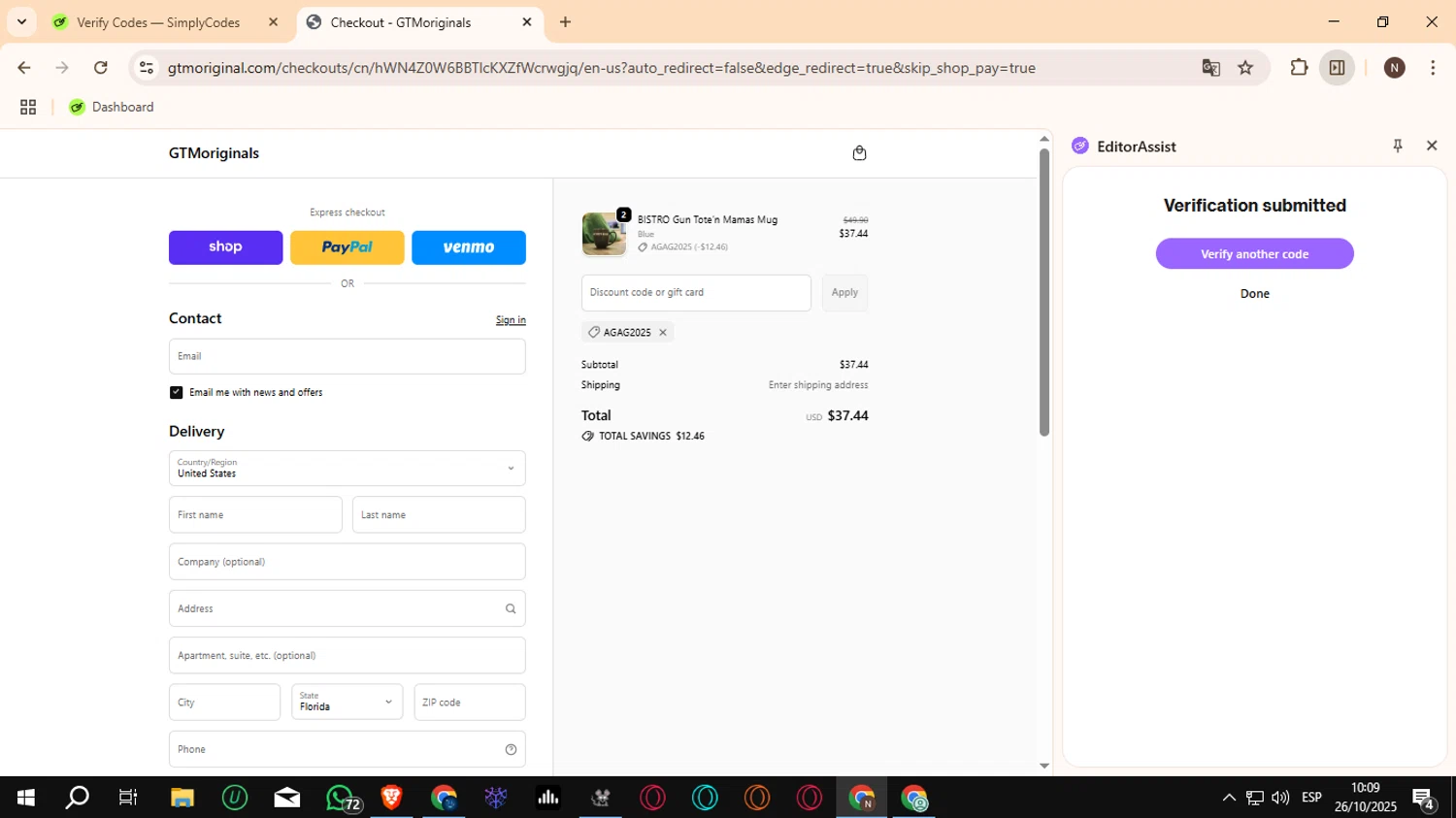This screenshot has width=1456, height=818.
Task: Open the apps grid in bookmarks bar
Action: pyautogui.click(x=28, y=108)
